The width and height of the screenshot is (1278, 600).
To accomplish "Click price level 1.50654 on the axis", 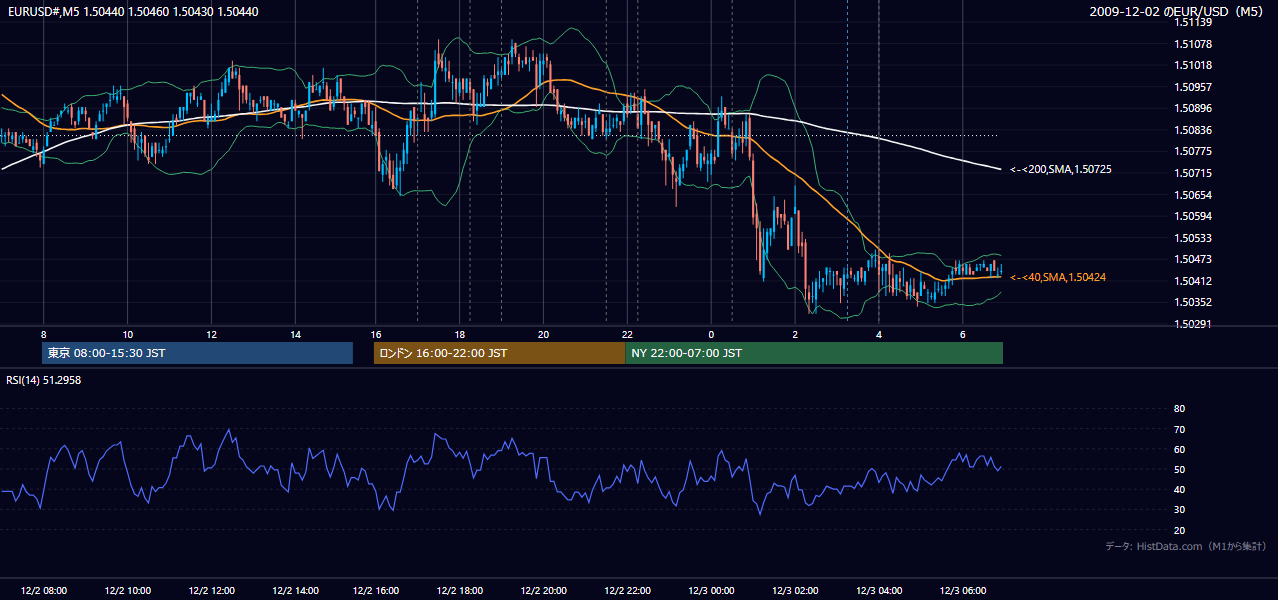I will pos(1194,195).
